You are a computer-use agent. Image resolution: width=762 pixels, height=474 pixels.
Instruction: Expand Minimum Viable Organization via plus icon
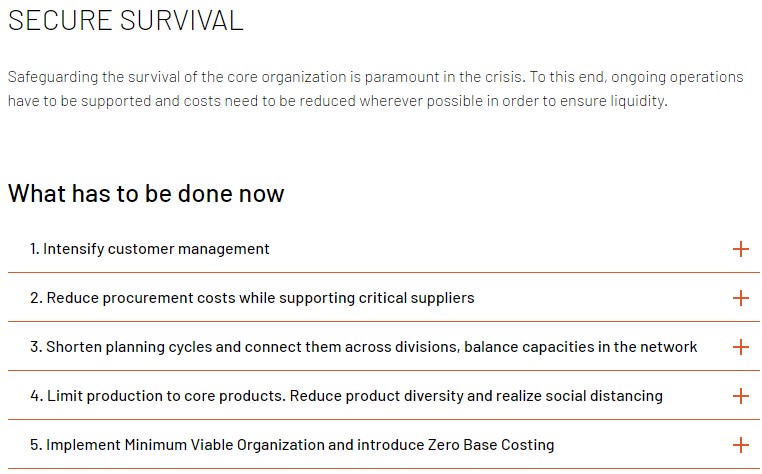(x=741, y=445)
